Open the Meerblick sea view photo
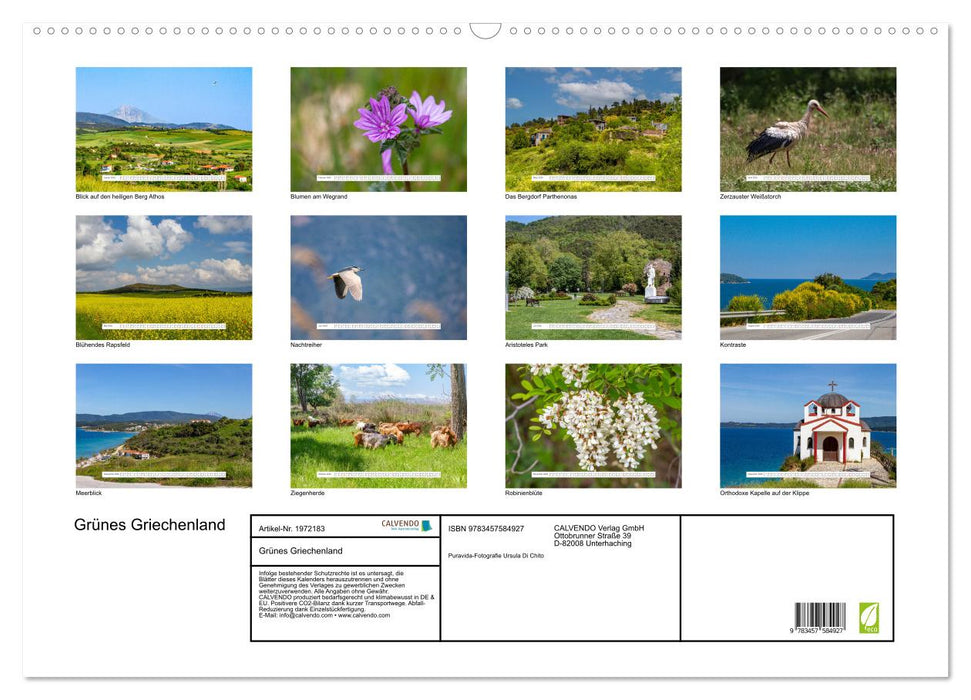The width and height of the screenshot is (971, 700). (164, 425)
